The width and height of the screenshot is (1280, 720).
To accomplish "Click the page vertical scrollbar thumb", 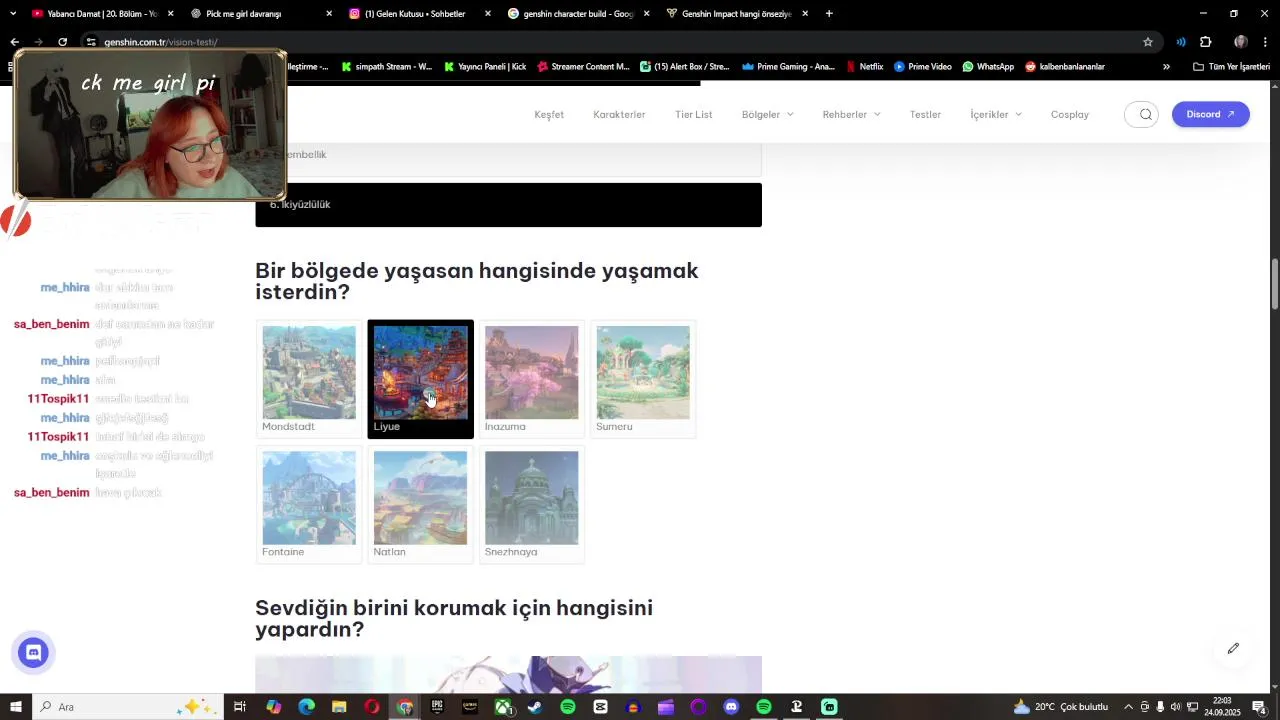I will pos(1275,284).
